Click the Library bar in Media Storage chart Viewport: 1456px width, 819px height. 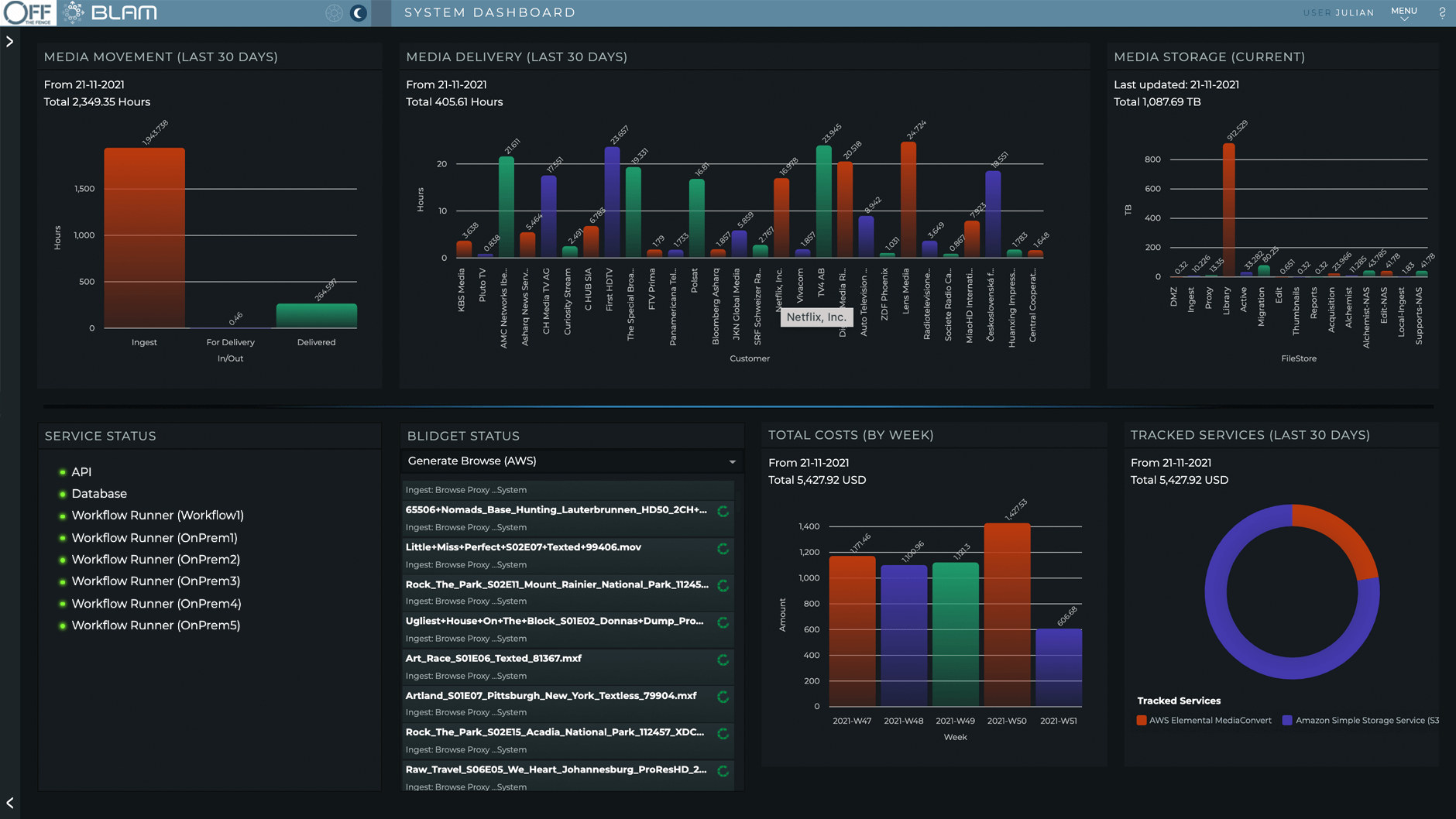click(x=1229, y=210)
